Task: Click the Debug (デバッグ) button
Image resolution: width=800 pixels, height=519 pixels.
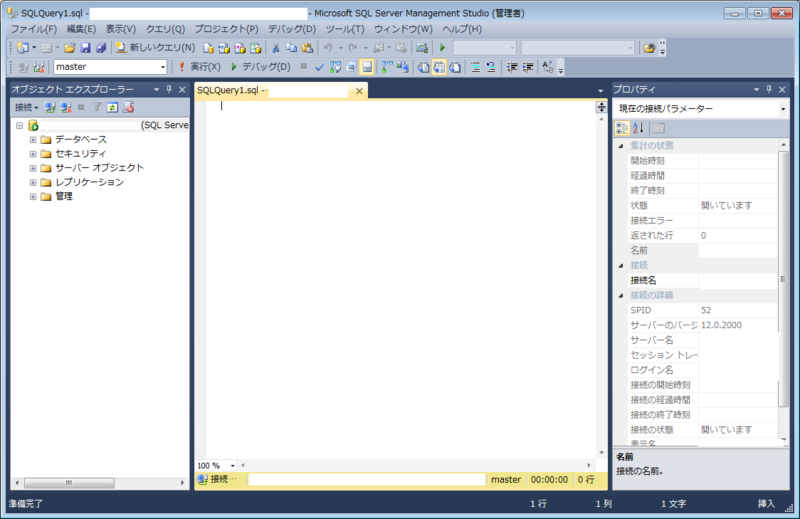Action: point(261,67)
